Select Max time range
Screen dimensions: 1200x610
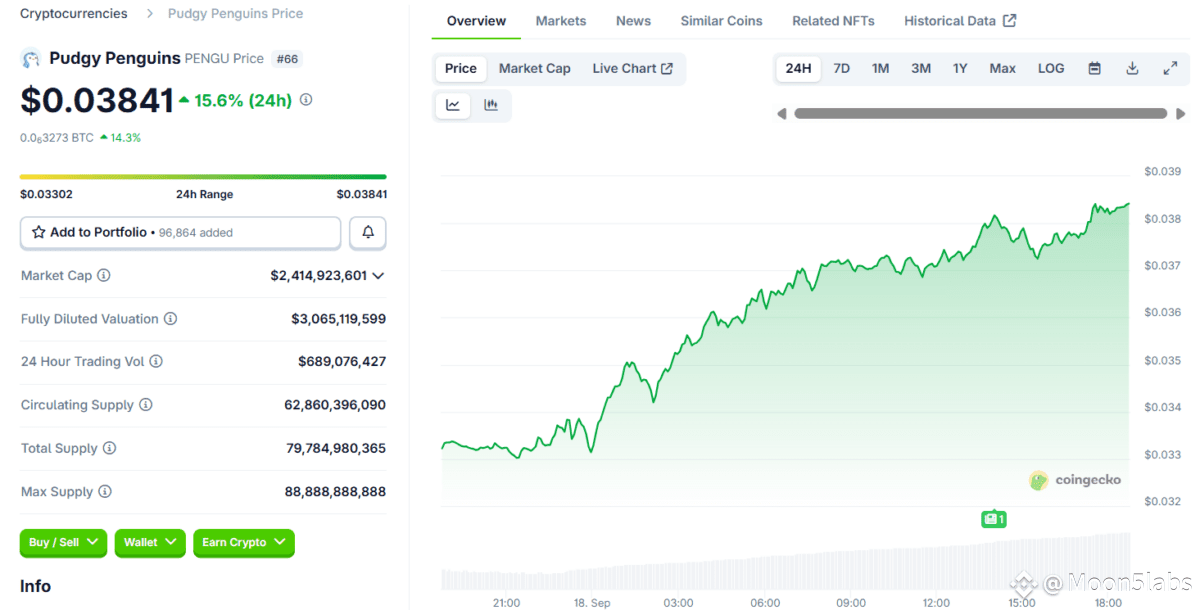(x=1003, y=69)
